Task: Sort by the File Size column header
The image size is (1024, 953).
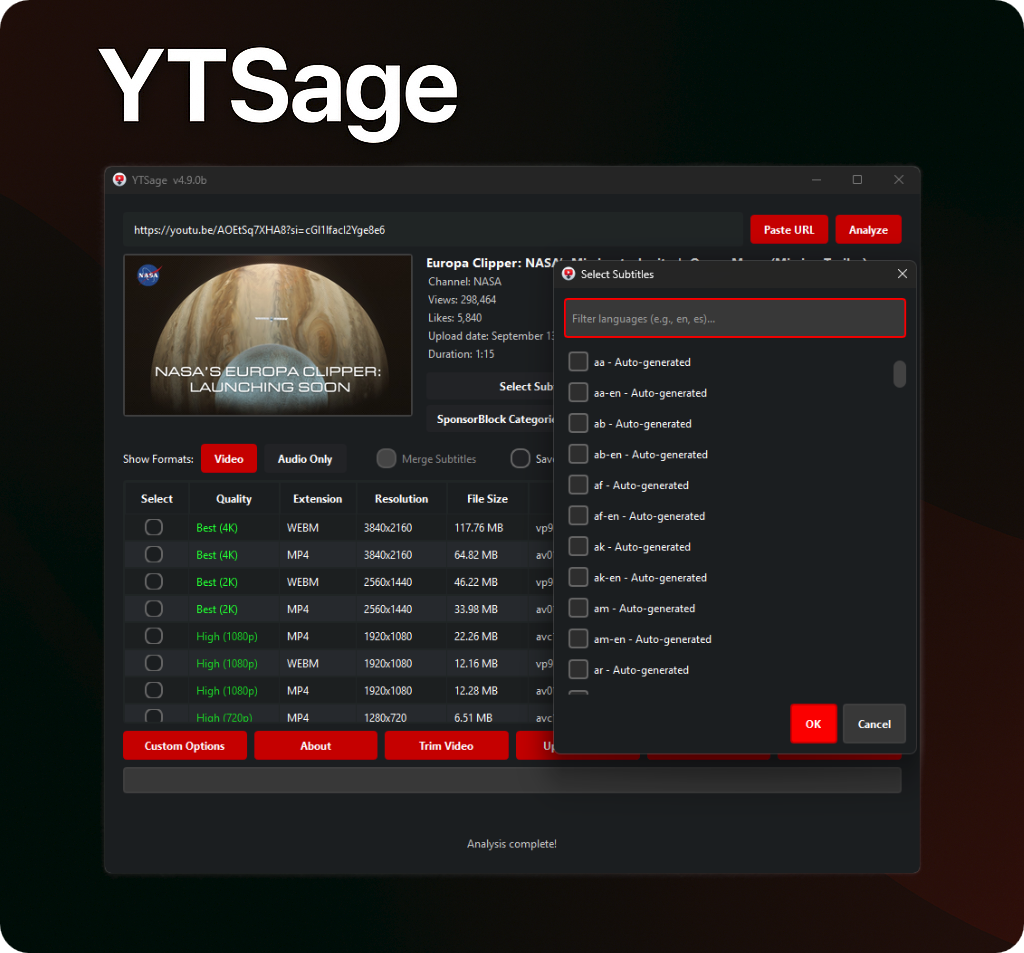Action: (487, 498)
